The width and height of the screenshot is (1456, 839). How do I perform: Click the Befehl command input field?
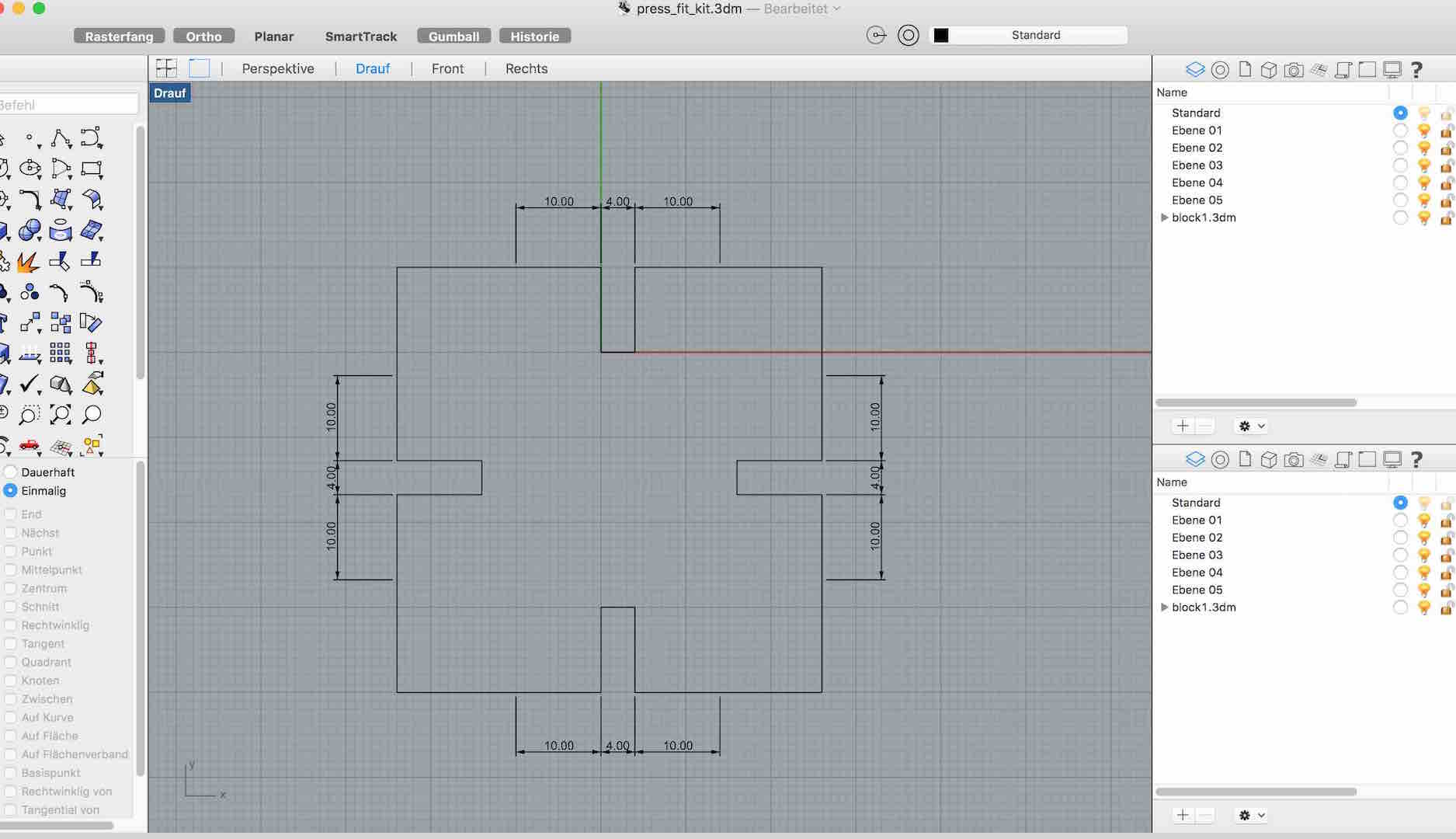68,105
